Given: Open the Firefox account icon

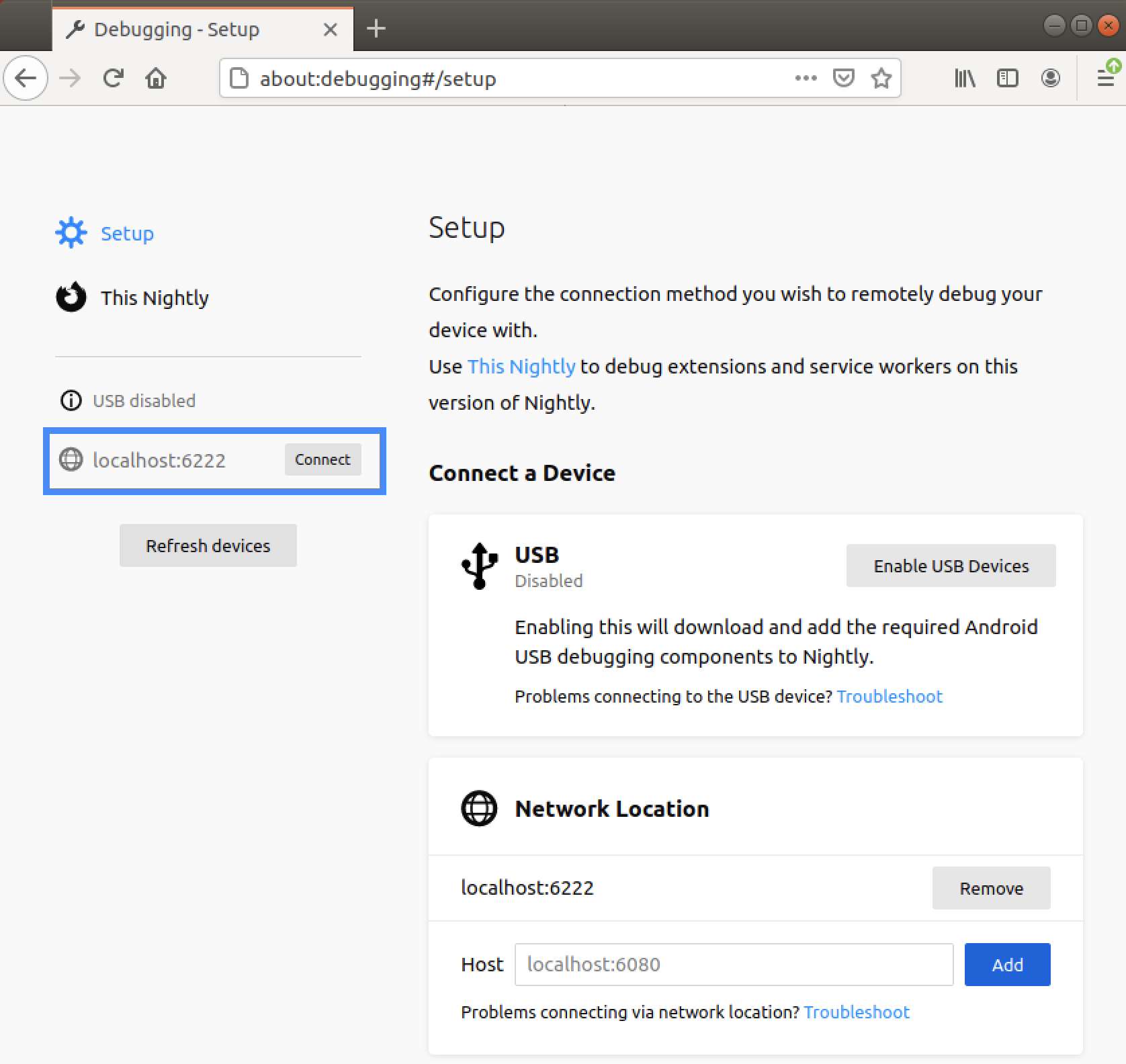Looking at the screenshot, I should (1050, 79).
